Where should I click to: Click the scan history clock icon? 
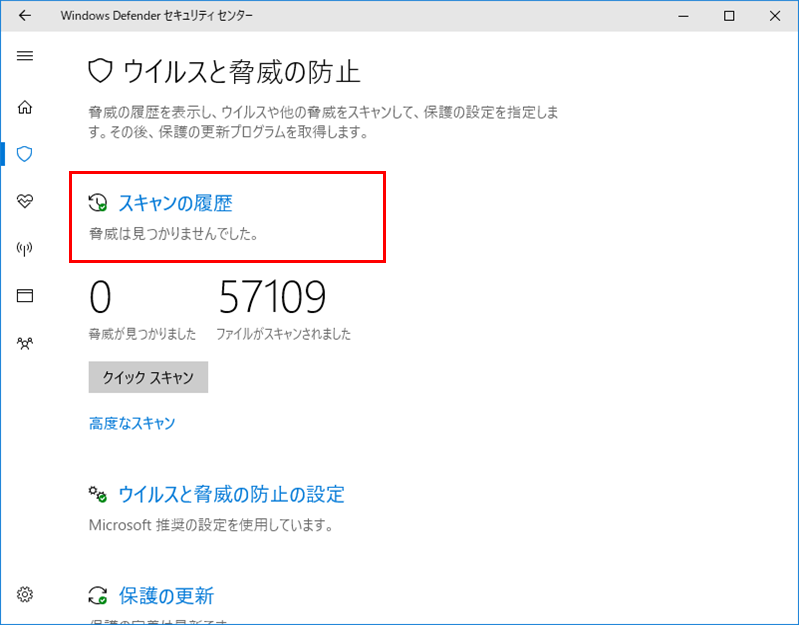[97, 202]
